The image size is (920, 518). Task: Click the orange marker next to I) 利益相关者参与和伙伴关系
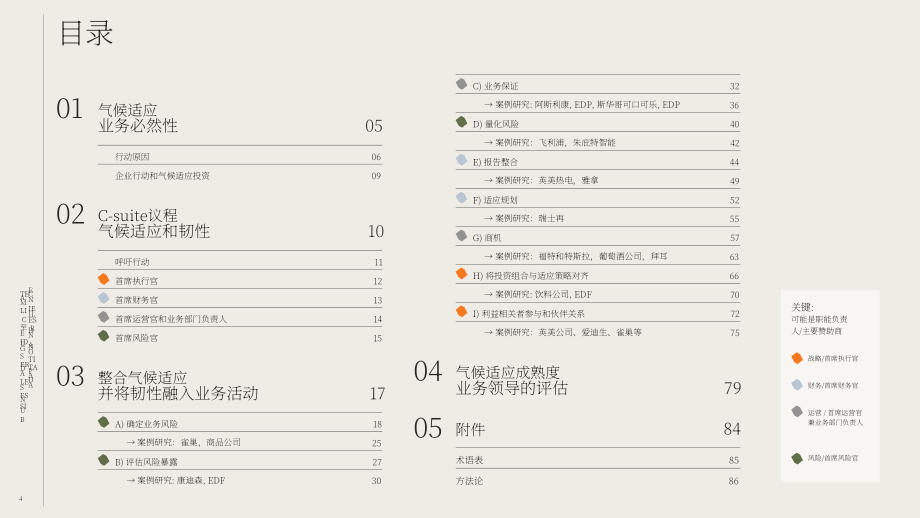pyautogui.click(x=462, y=312)
